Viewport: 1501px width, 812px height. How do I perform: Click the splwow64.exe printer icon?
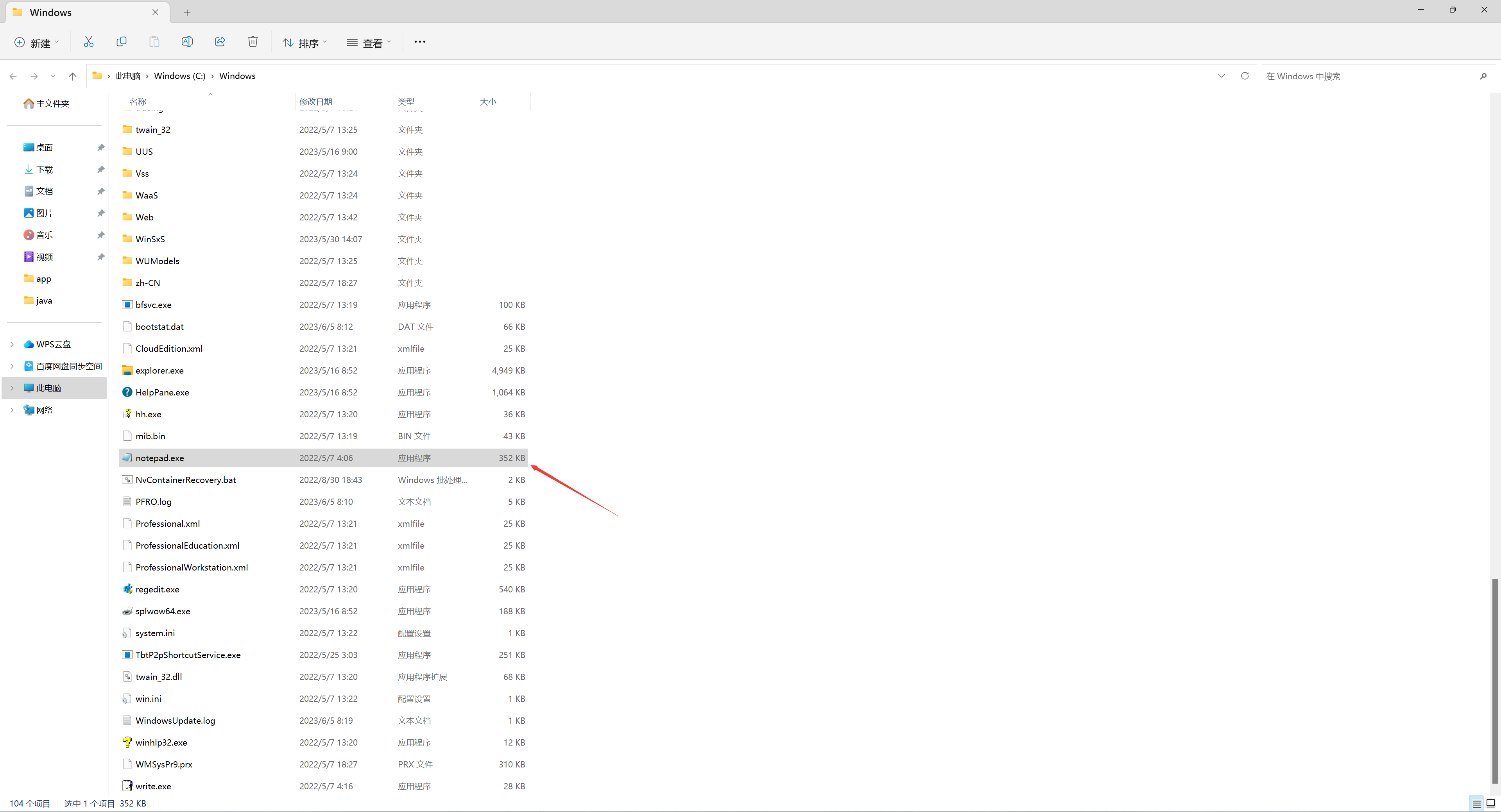127,611
